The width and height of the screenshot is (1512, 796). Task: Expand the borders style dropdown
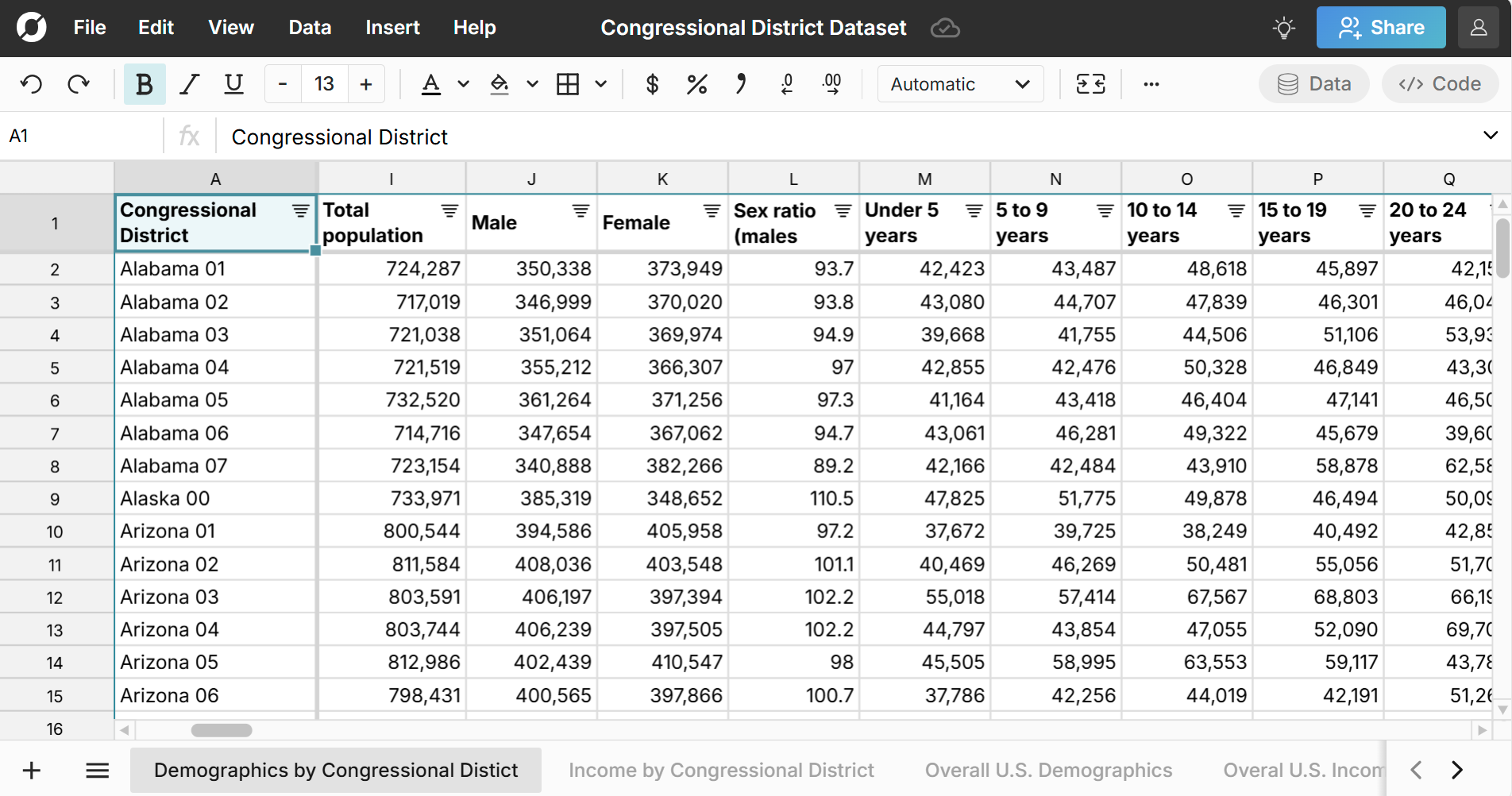tap(601, 84)
